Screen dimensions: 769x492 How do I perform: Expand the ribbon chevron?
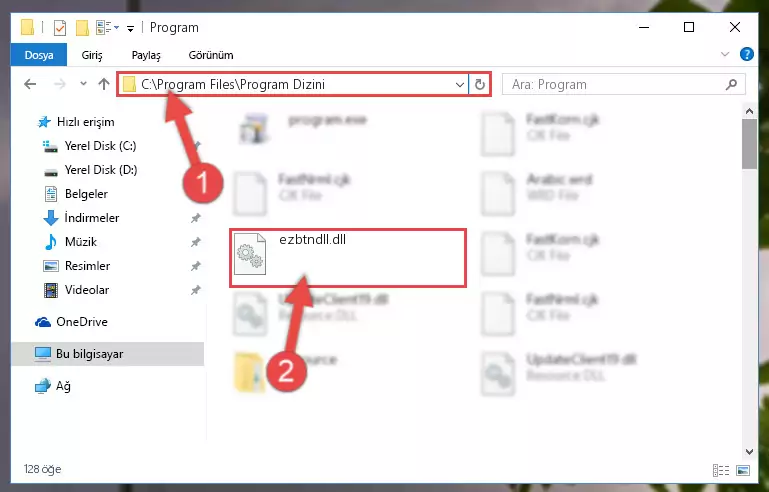725,54
